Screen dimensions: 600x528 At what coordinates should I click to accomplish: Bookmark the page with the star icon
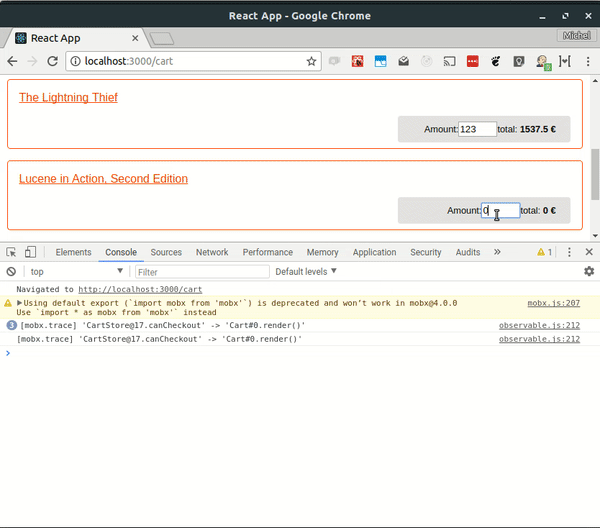pos(311,61)
